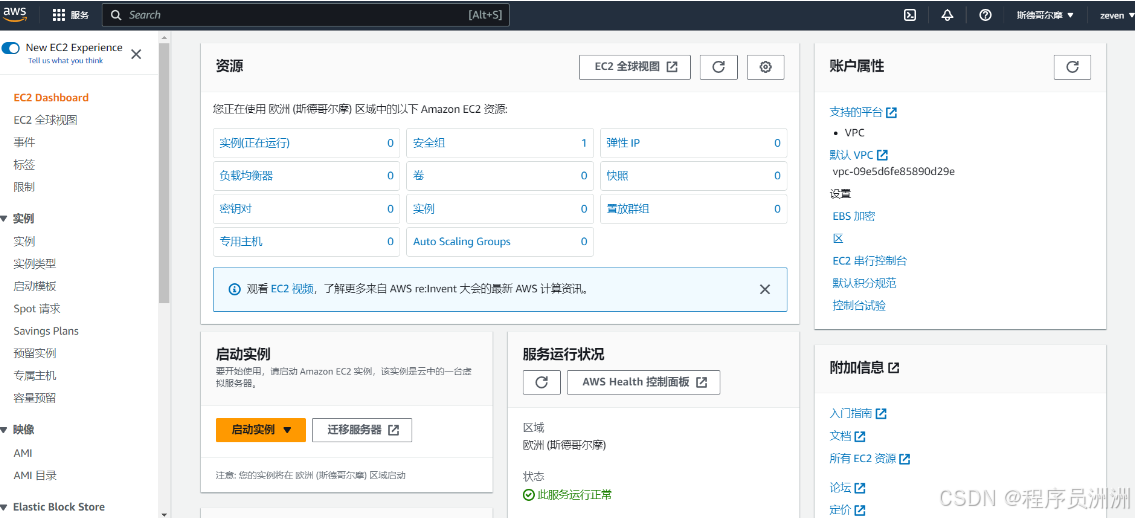Click the sidebar scrollbar down arrow
The width and height of the screenshot is (1135, 518).
coord(164,514)
